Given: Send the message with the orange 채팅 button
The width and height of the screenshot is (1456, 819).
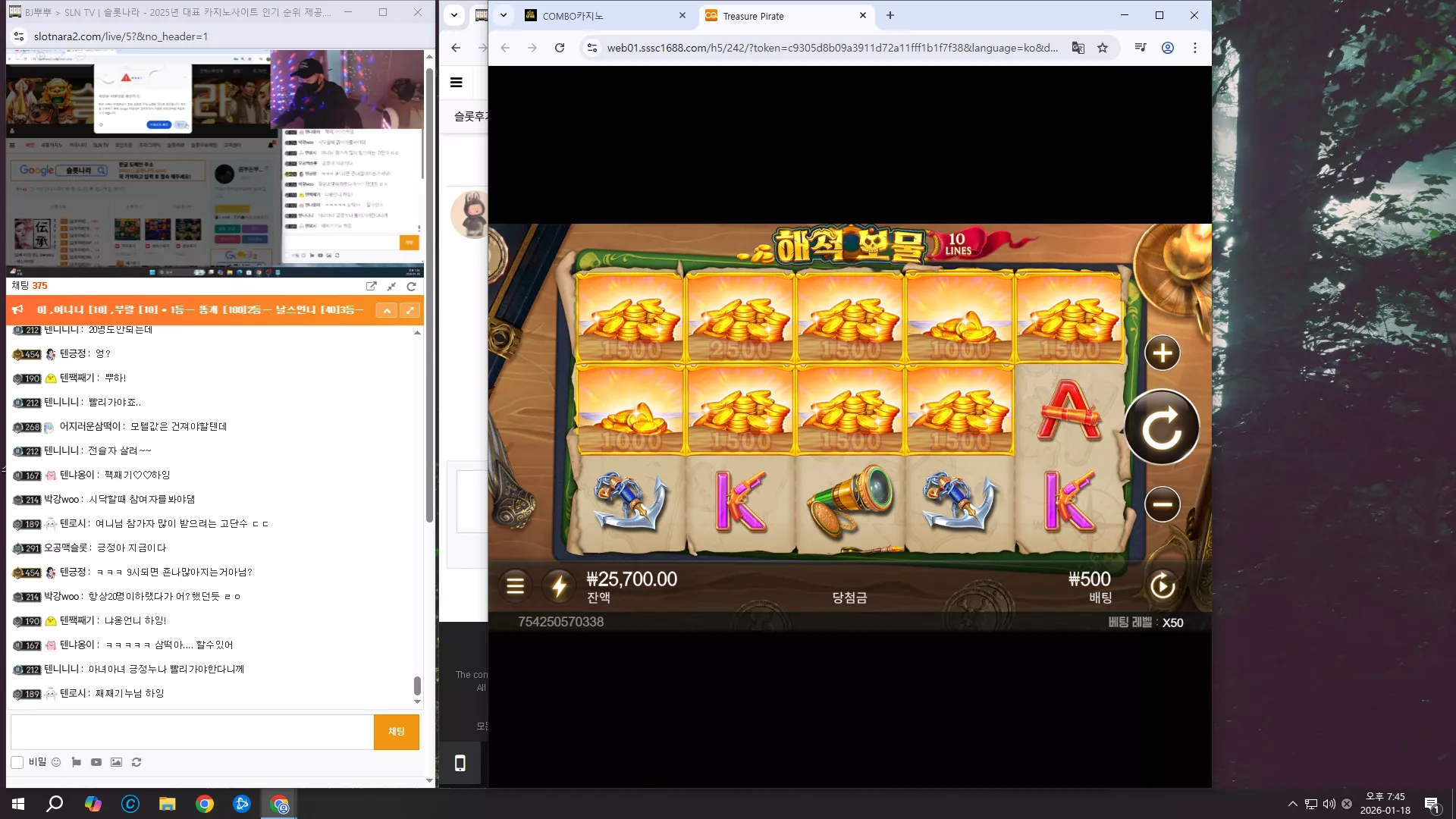Looking at the screenshot, I should pos(397,732).
